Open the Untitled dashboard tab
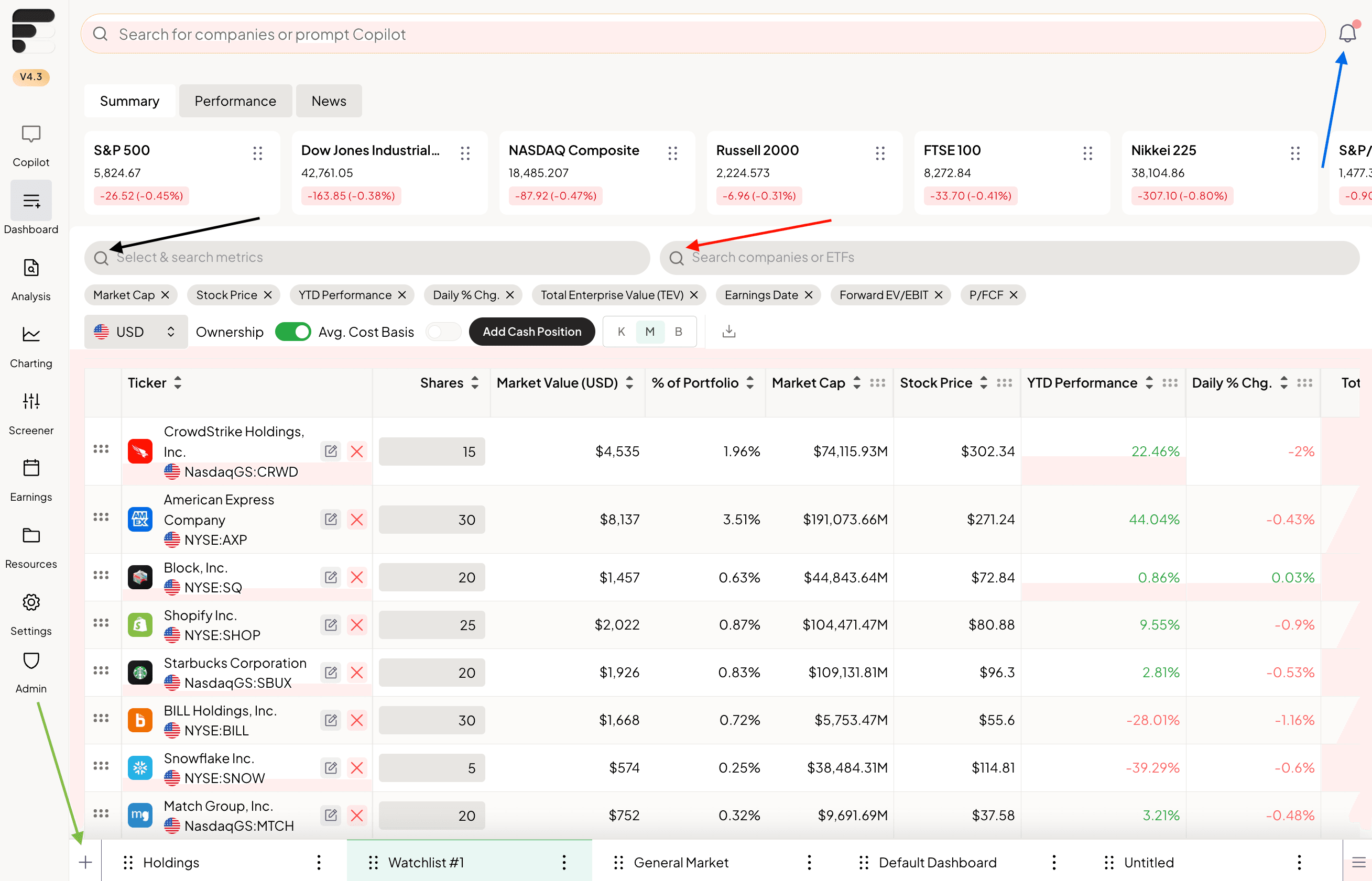This screenshot has height=881, width=1372. 1149,862
